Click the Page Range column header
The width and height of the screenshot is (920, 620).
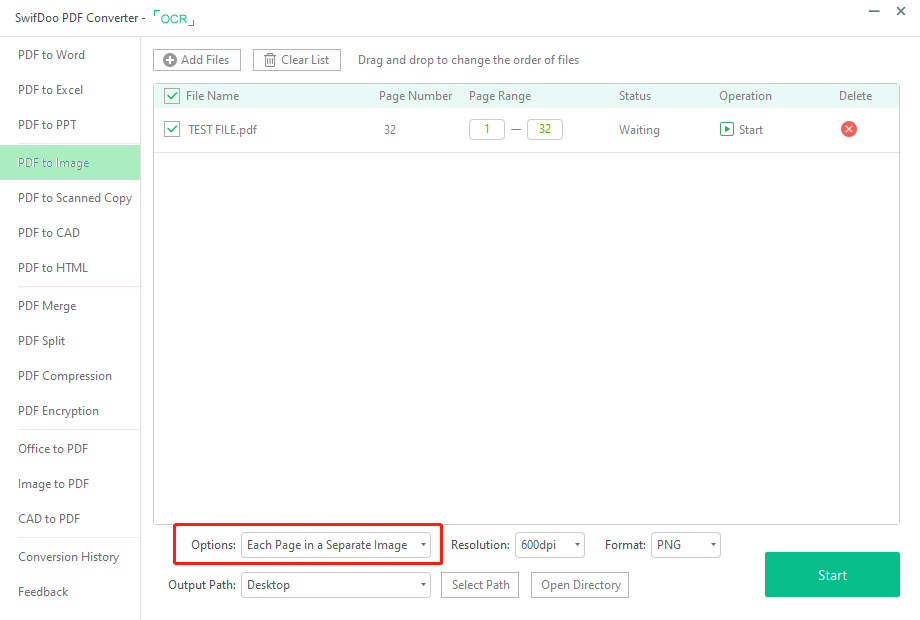(500, 96)
